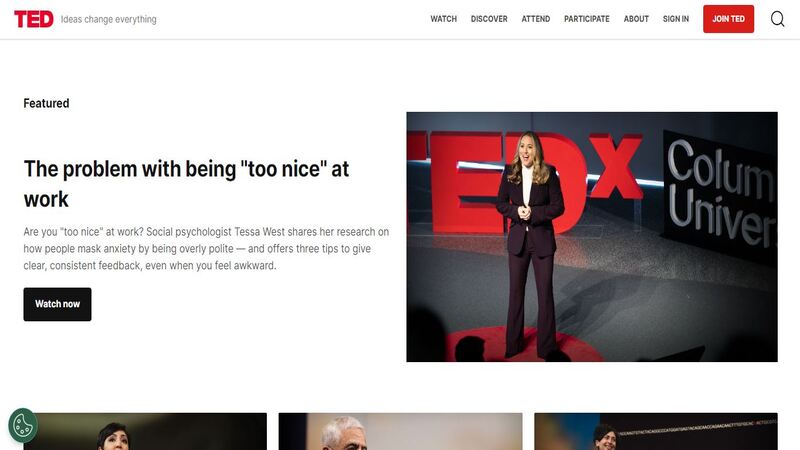Open the ABOUT menu
The height and width of the screenshot is (450, 800).
636,19
